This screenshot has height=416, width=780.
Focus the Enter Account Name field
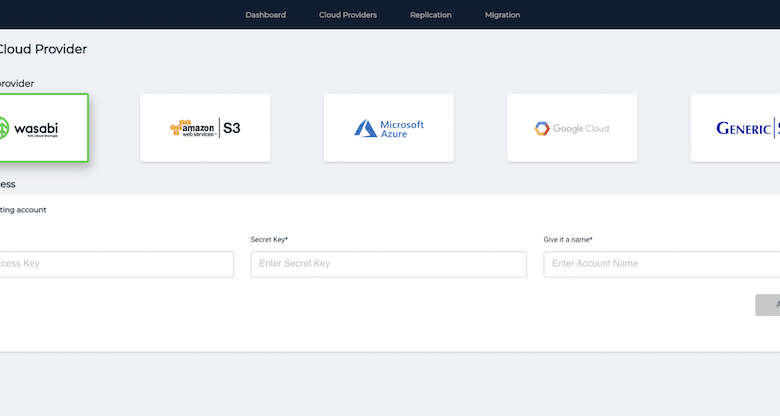click(662, 264)
